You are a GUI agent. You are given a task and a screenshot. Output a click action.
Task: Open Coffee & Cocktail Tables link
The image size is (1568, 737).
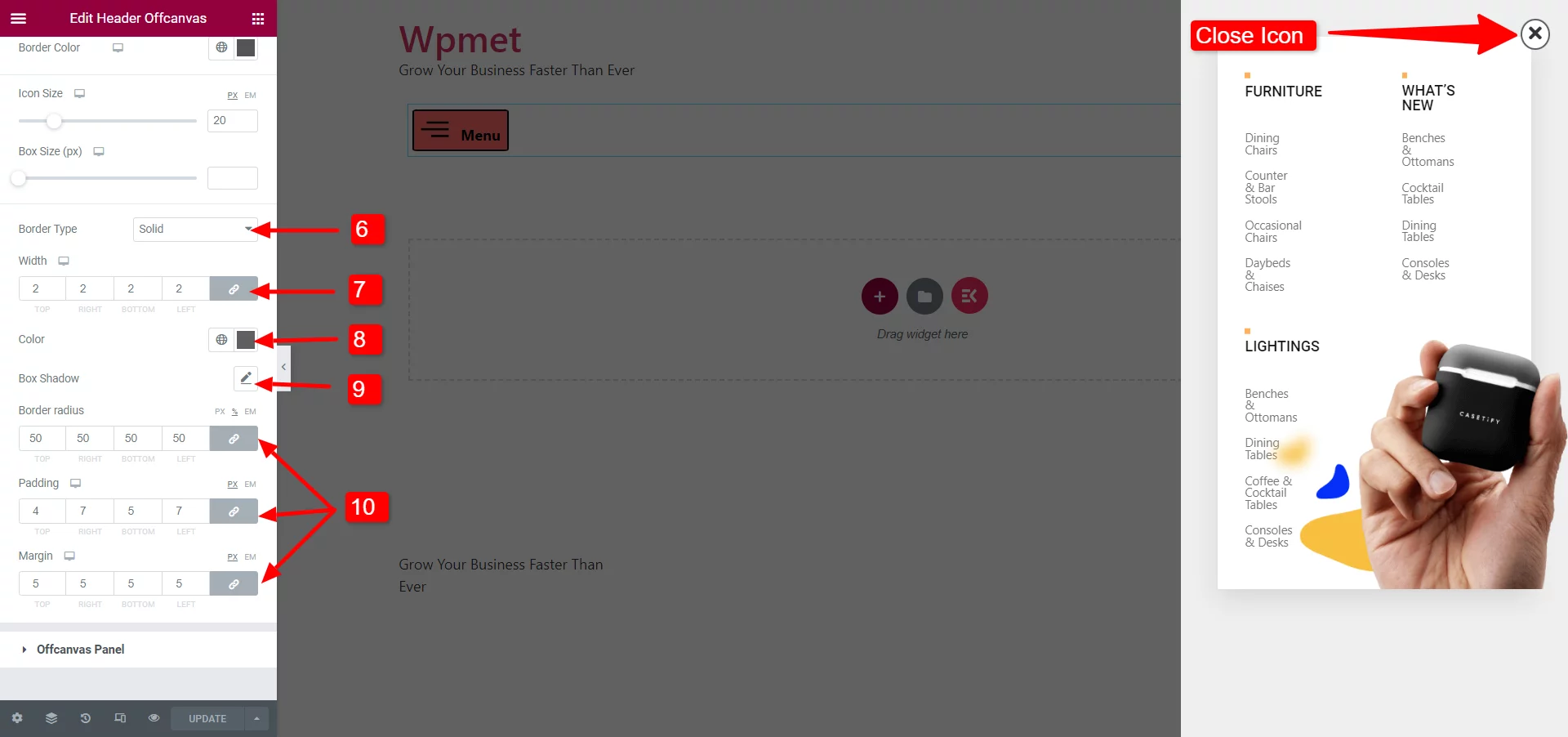1268,493
